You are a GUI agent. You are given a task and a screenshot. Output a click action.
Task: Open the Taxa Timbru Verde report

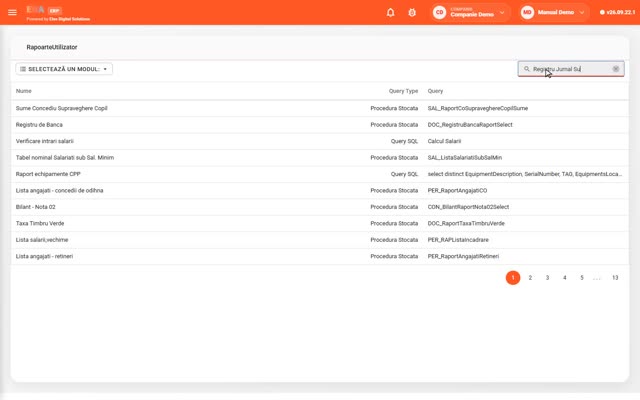coord(40,223)
